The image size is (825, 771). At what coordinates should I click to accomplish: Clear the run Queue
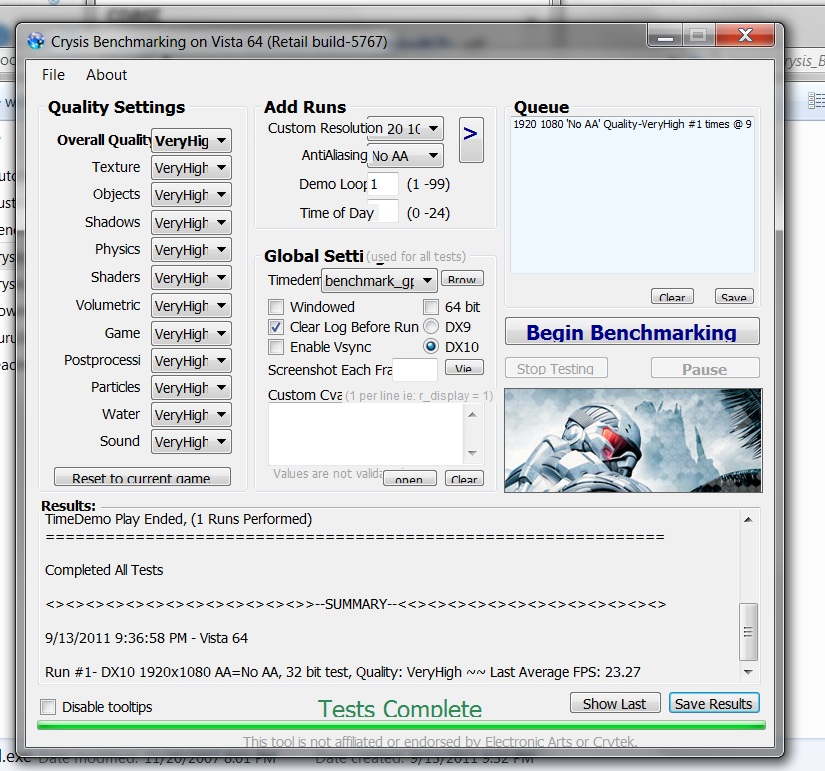pyautogui.click(x=672, y=296)
